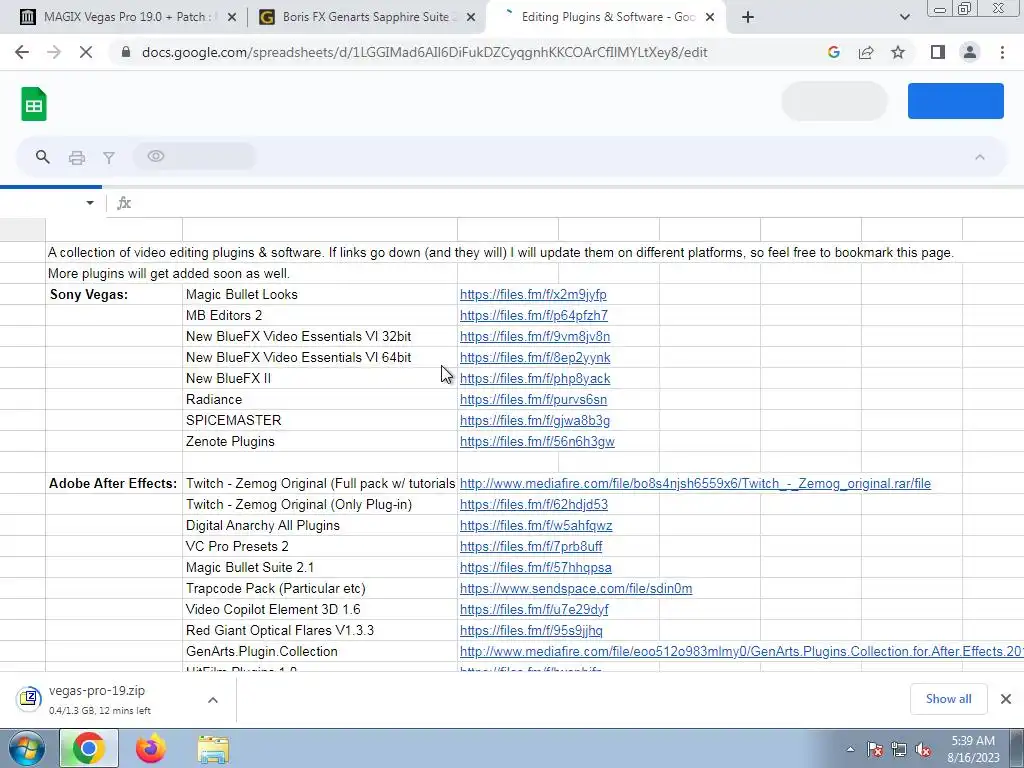
Task: Show hidden tray icons arrow
Action: point(850,749)
